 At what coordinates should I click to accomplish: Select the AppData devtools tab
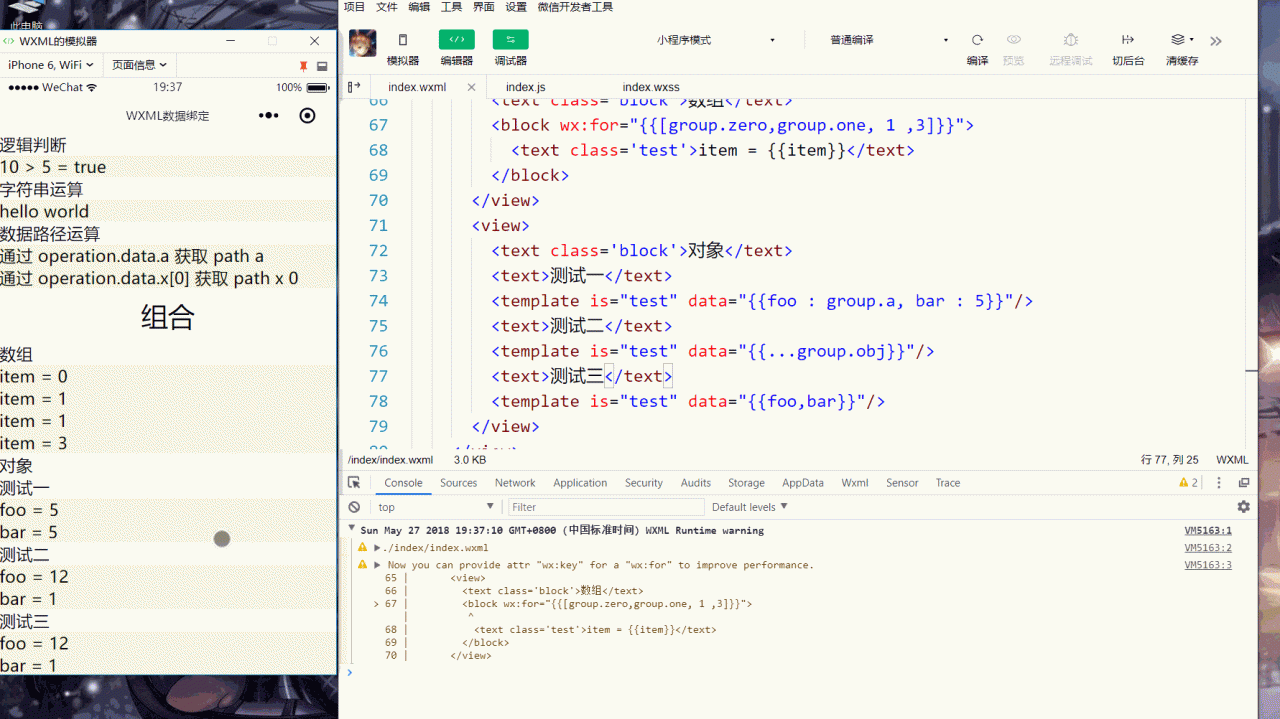pyautogui.click(x=803, y=483)
